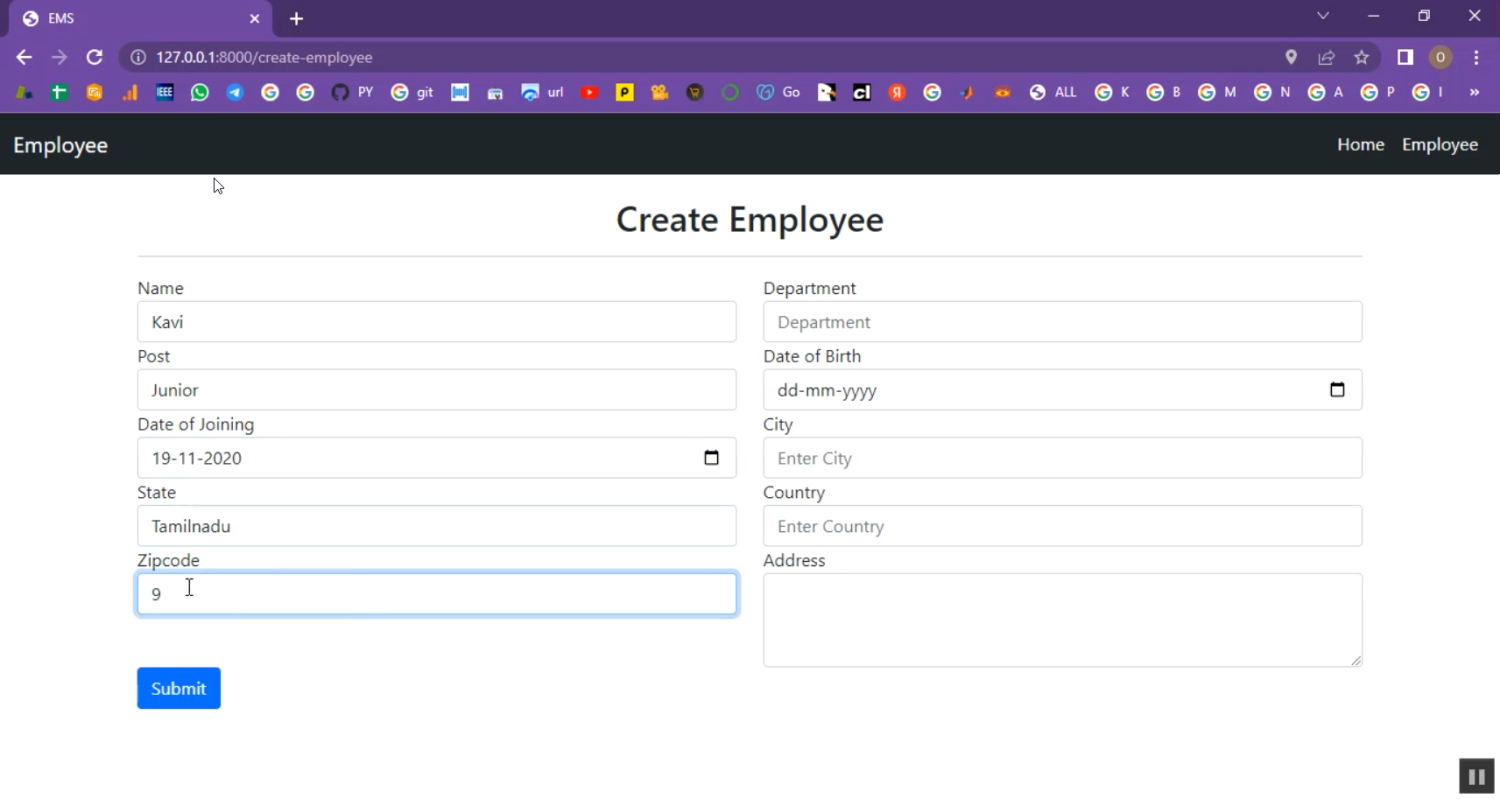Open Date of Birth calendar picker

(1337, 390)
